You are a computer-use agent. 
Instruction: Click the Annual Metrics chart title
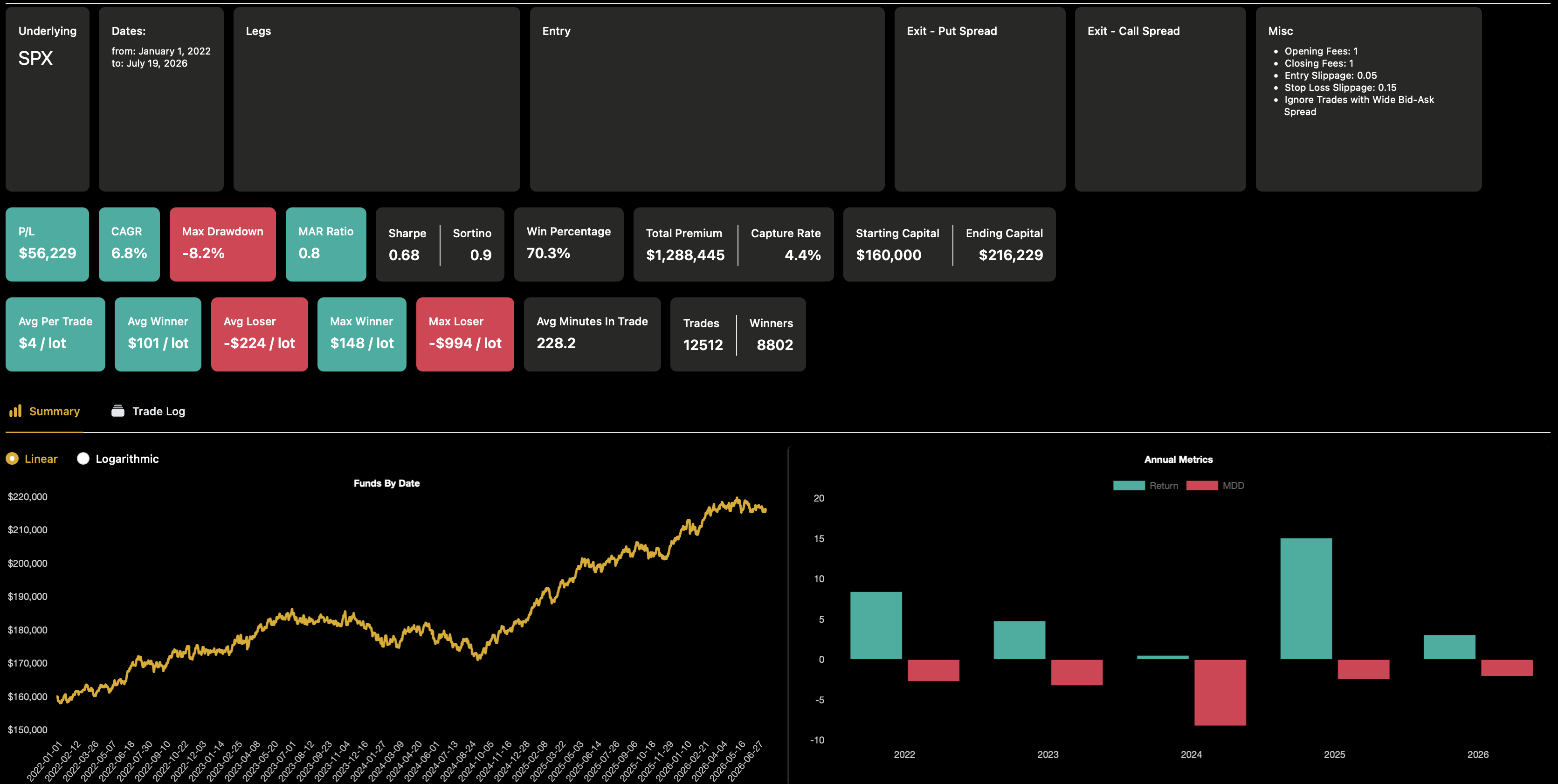tap(1178, 460)
